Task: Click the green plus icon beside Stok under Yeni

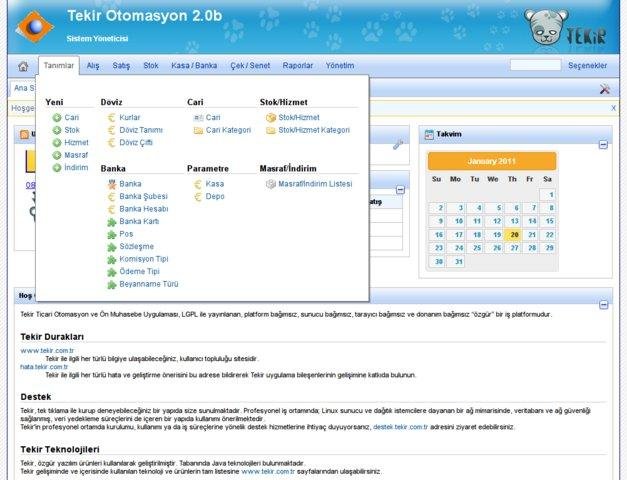Action: tap(57, 130)
